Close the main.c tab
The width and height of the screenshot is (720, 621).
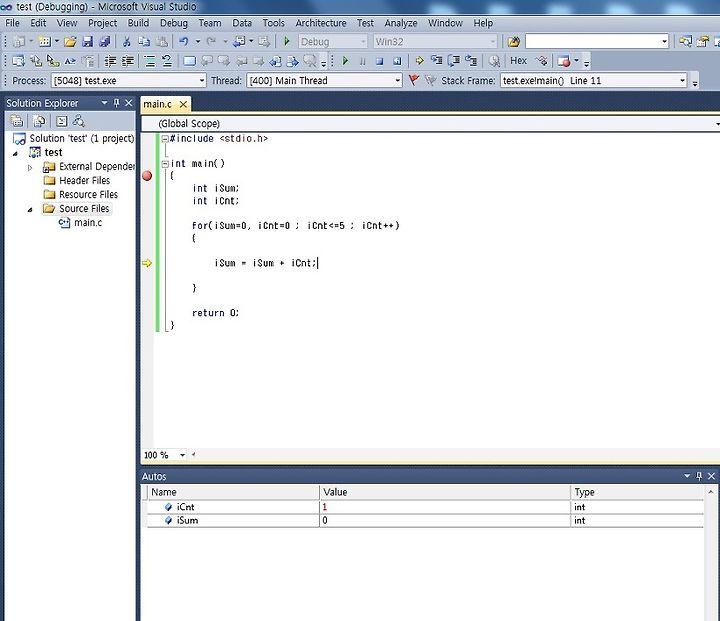tap(183, 104)
